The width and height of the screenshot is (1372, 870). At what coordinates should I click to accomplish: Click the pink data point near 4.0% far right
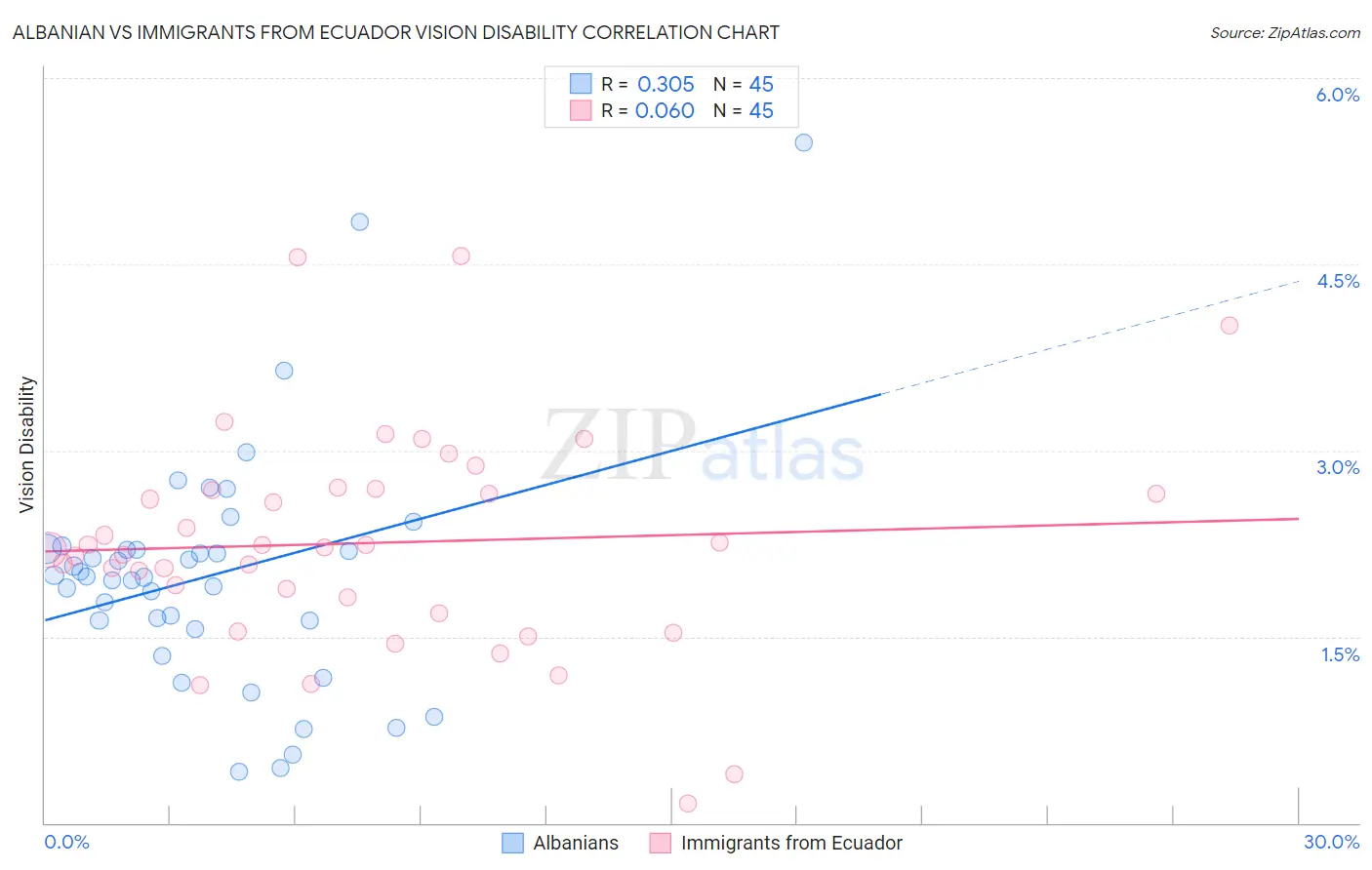pos(1230,326)
